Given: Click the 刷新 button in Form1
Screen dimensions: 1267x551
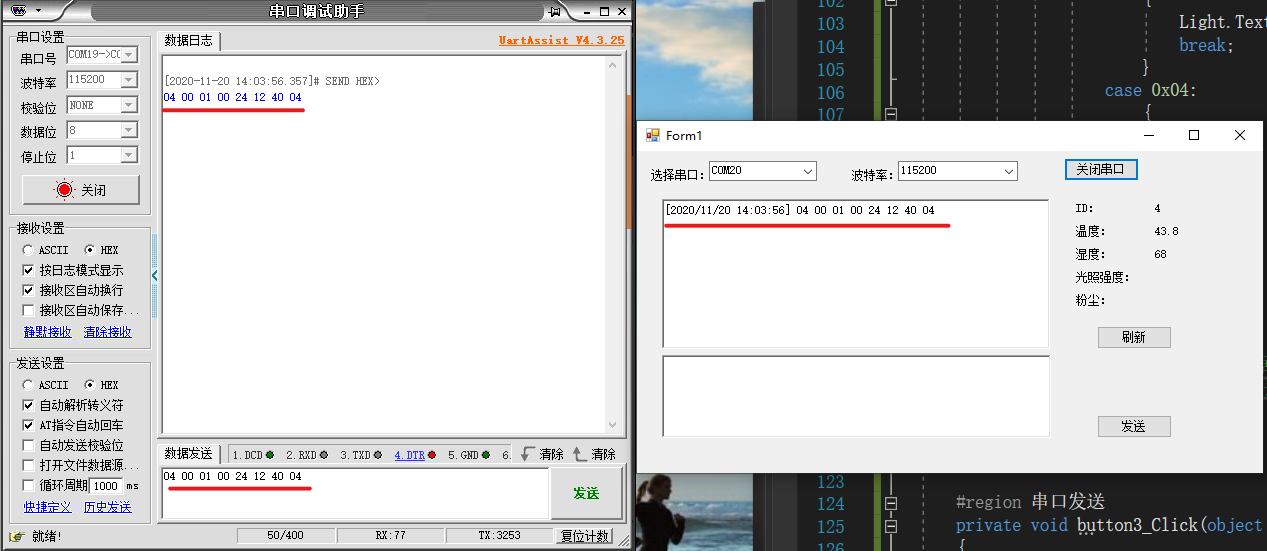Looking at the screenshot, I should (1134, 337).
